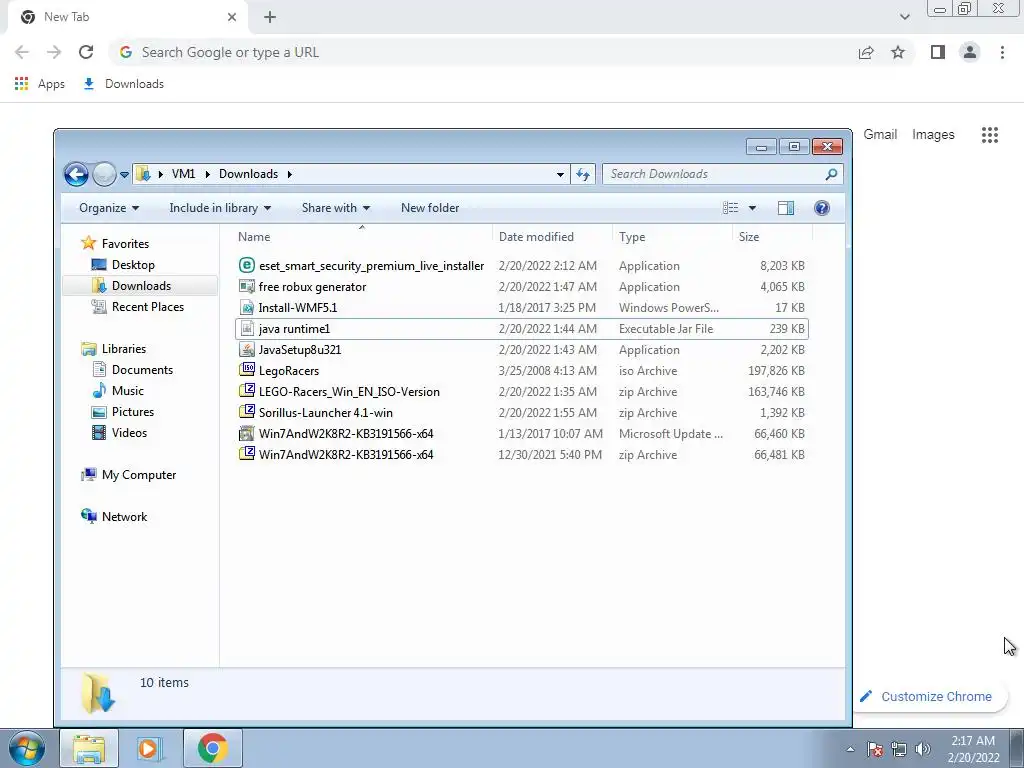
Task: Open Windows Media Player from taskbar
Action: pyautogui.click(x=150, y=748)
